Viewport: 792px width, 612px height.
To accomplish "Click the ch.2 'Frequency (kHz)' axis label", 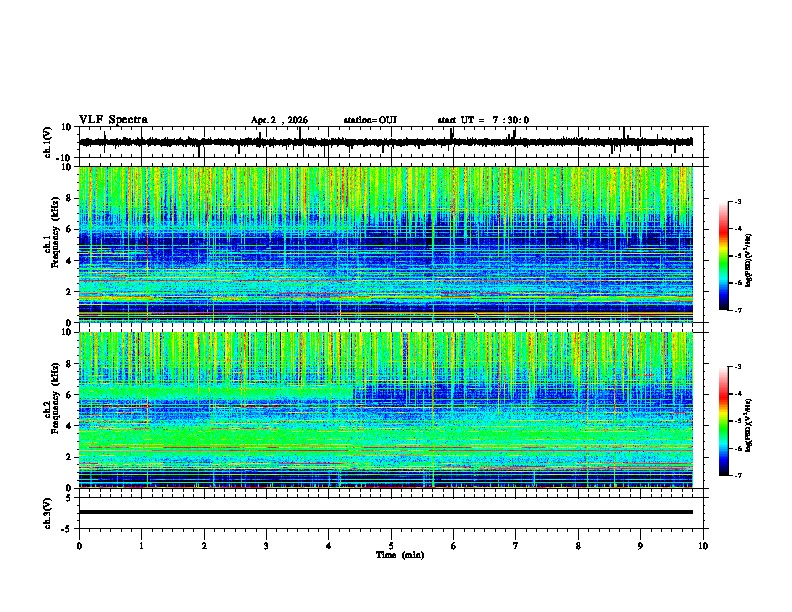I will [x=55, y=398].
